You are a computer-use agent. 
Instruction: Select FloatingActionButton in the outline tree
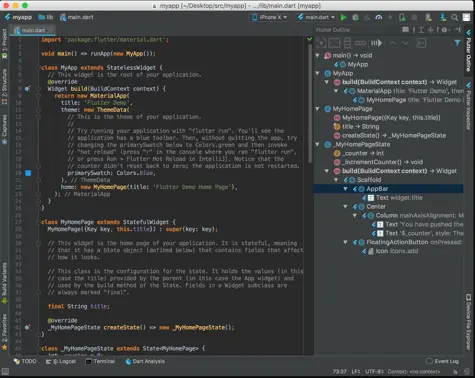[x=397, y=242]
